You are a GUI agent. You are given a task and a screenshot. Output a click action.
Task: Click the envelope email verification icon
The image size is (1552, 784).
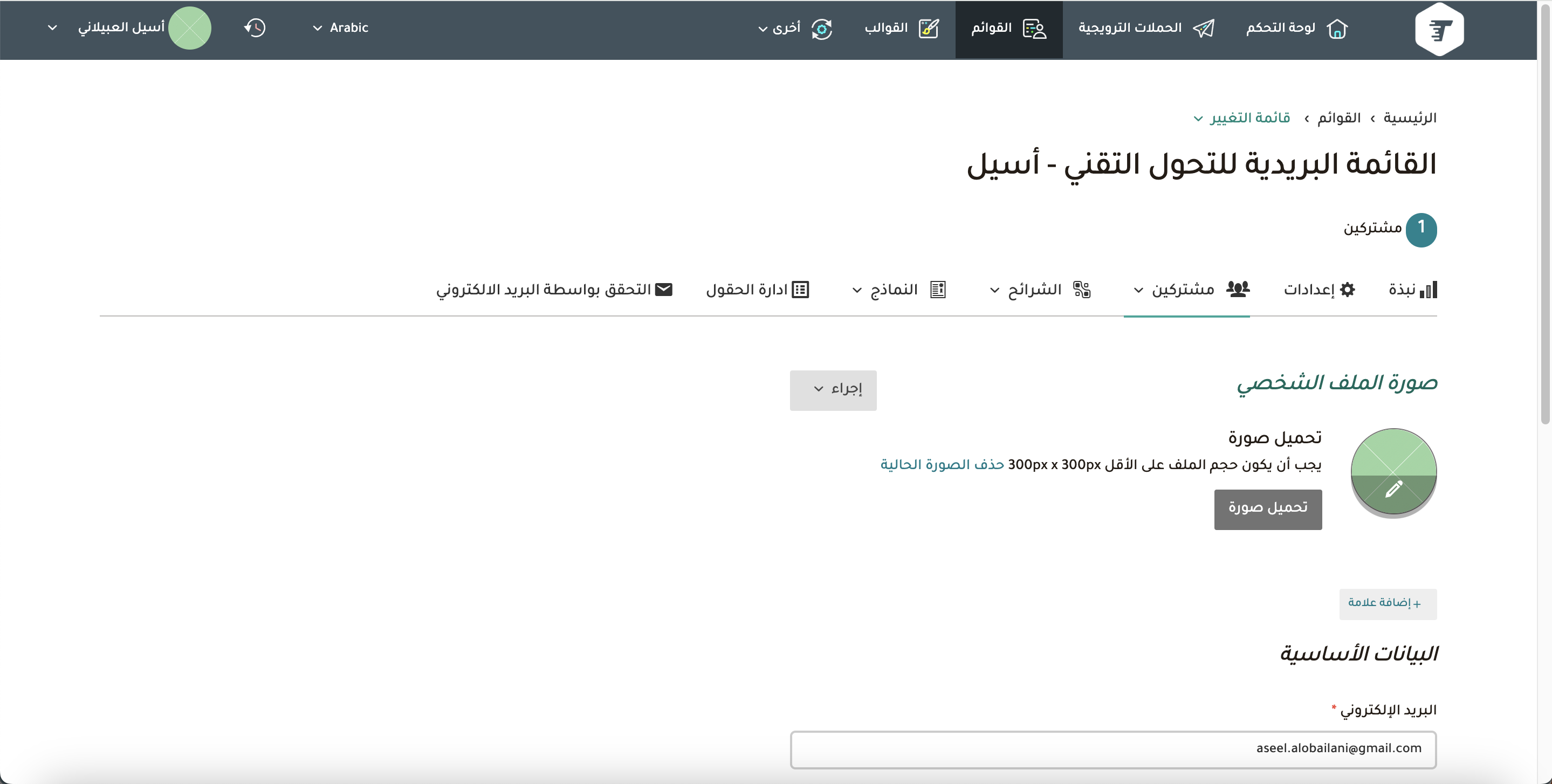pyautogui.click(x=663, y=290)
